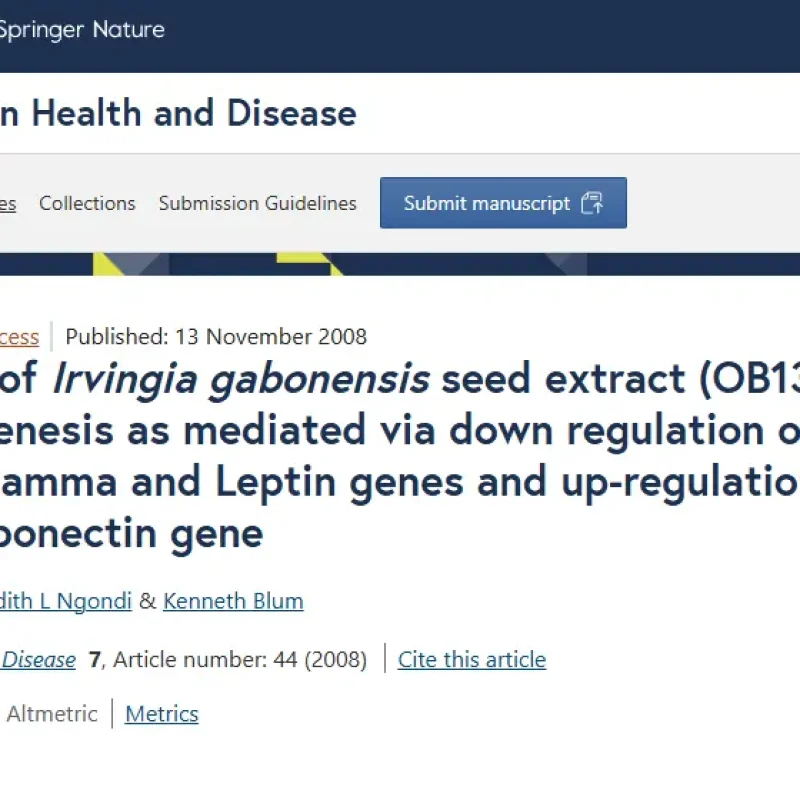Click the Altmetric label
The height and width of the screenshot is (800, 800).
click(52, 714)
